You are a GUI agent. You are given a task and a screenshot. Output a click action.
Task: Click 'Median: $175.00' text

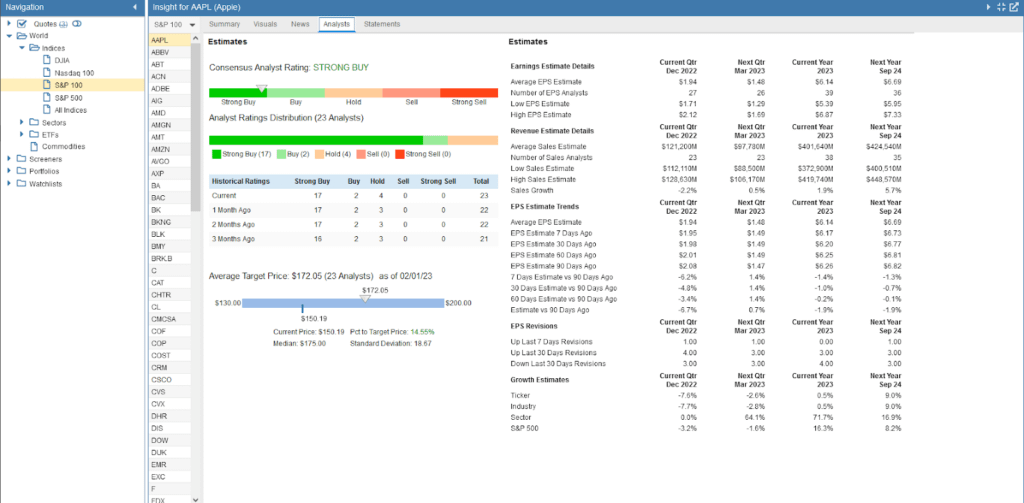[299, 343]
